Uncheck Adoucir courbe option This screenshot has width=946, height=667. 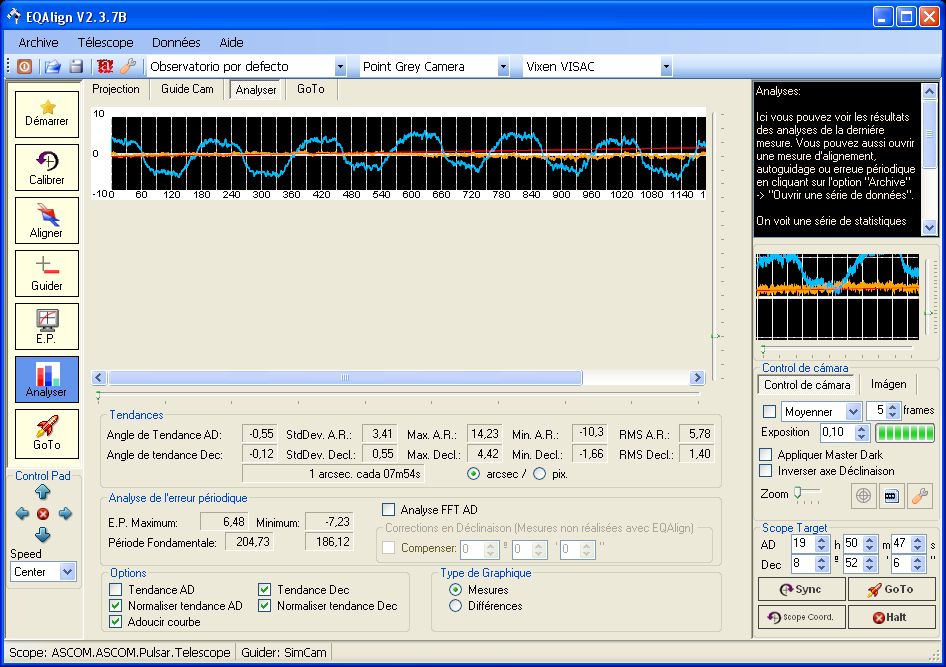tap(116, 622)
